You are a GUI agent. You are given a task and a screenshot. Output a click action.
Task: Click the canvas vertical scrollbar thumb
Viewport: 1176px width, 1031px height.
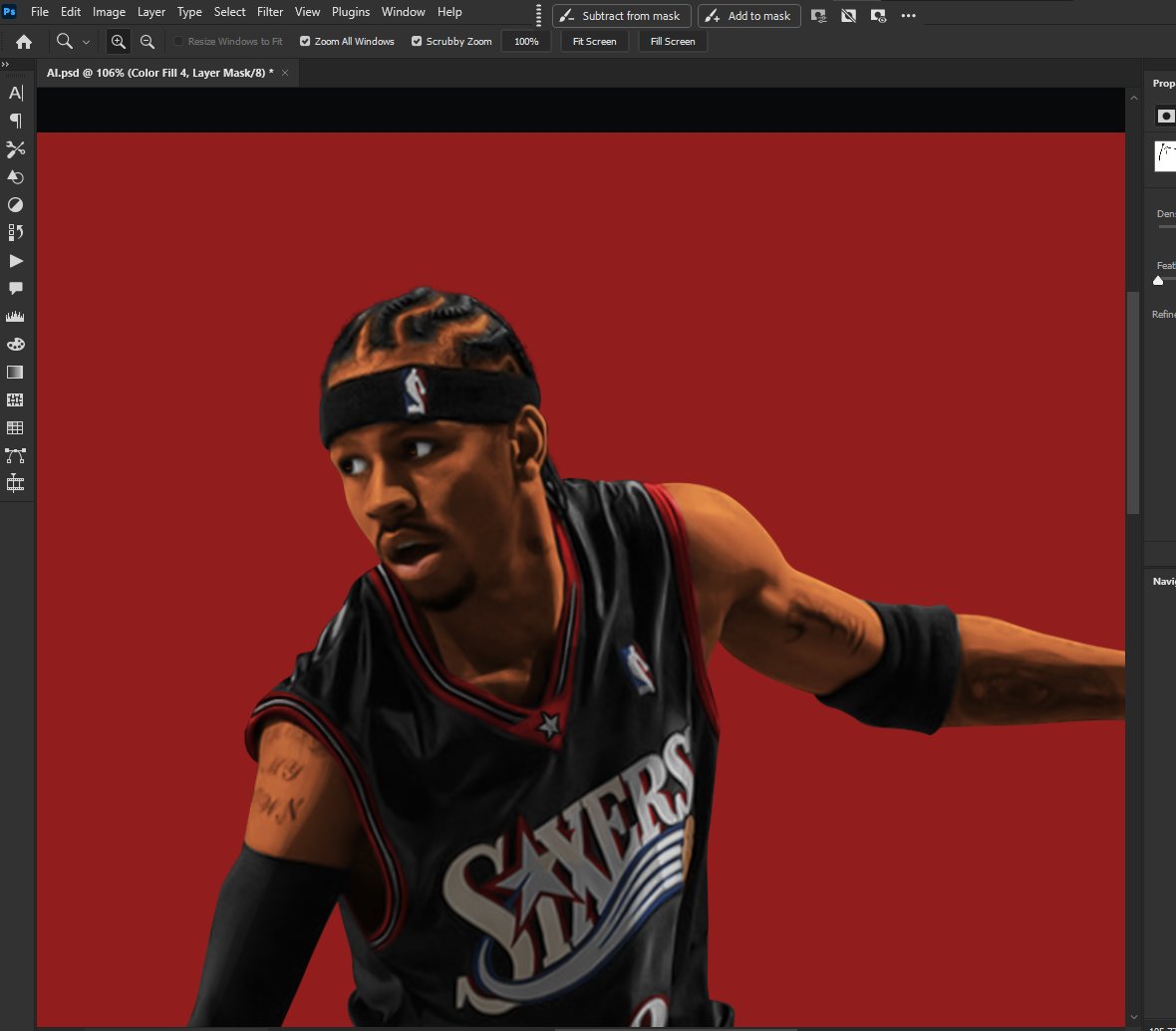click(x=1133, y=402)
